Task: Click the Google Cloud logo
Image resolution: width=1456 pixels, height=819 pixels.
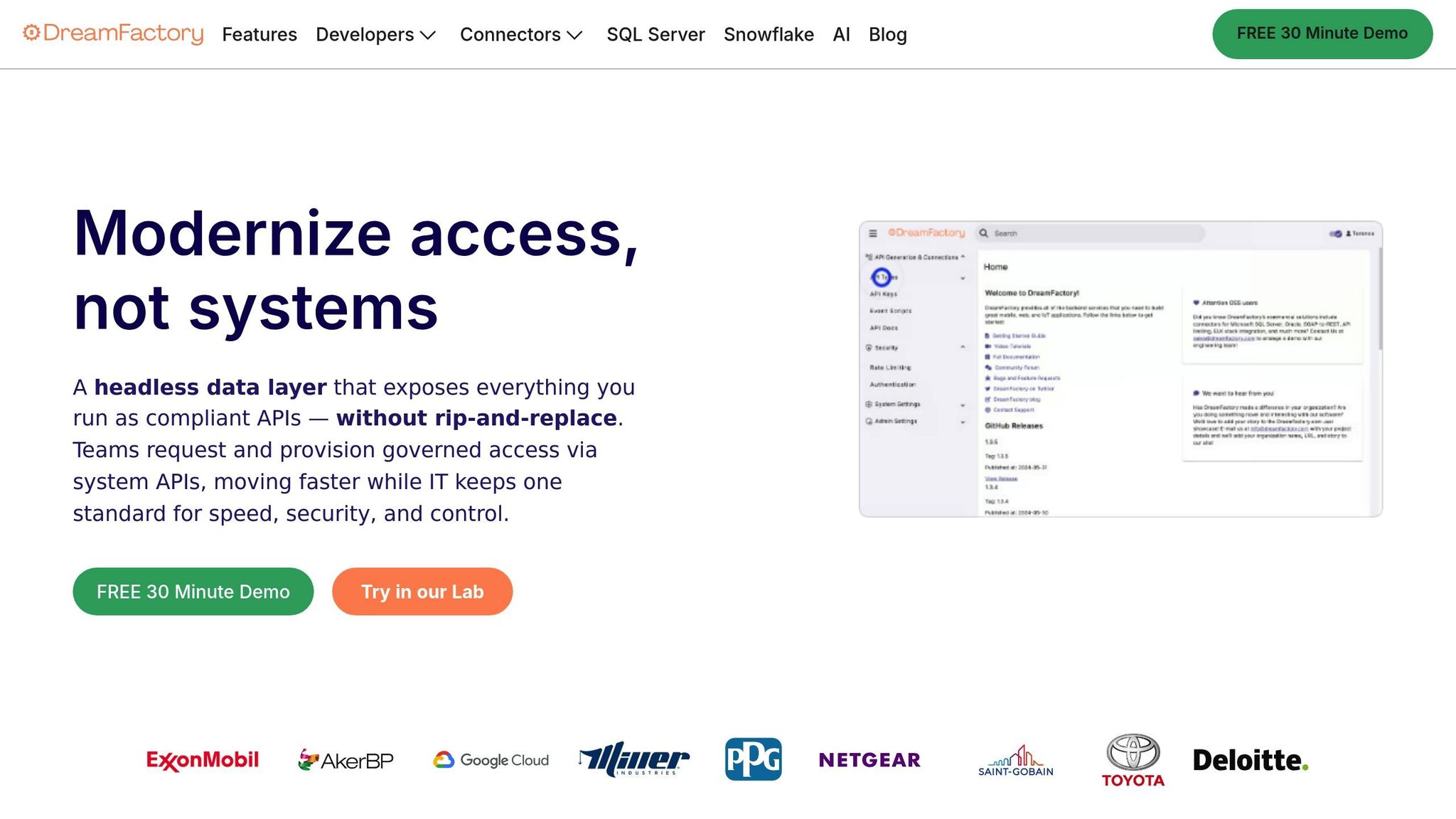Action: pos(491,760)
